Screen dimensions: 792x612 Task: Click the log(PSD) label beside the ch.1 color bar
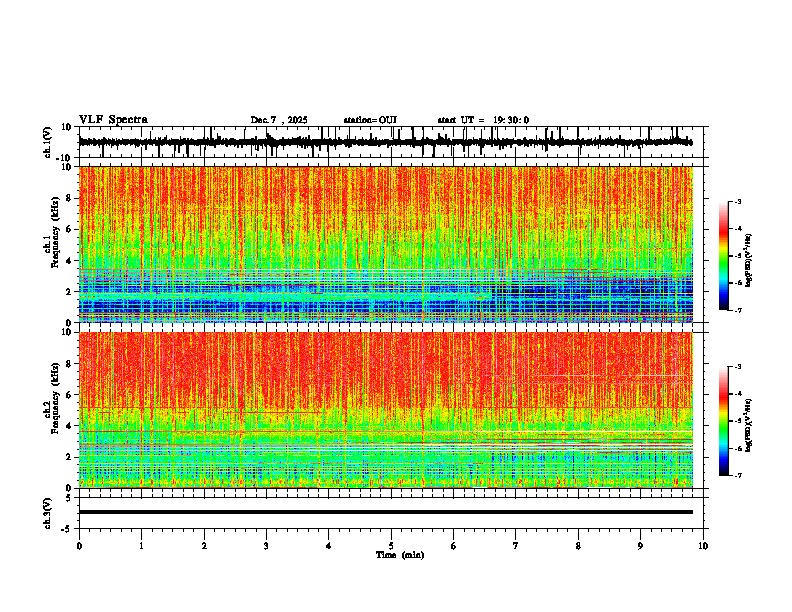pyautogui.click(x=749, y=260)
